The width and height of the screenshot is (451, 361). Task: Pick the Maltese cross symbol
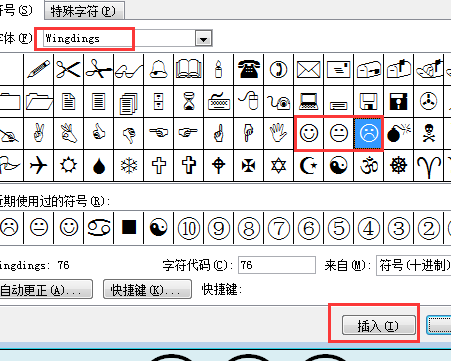pos(249,165)
